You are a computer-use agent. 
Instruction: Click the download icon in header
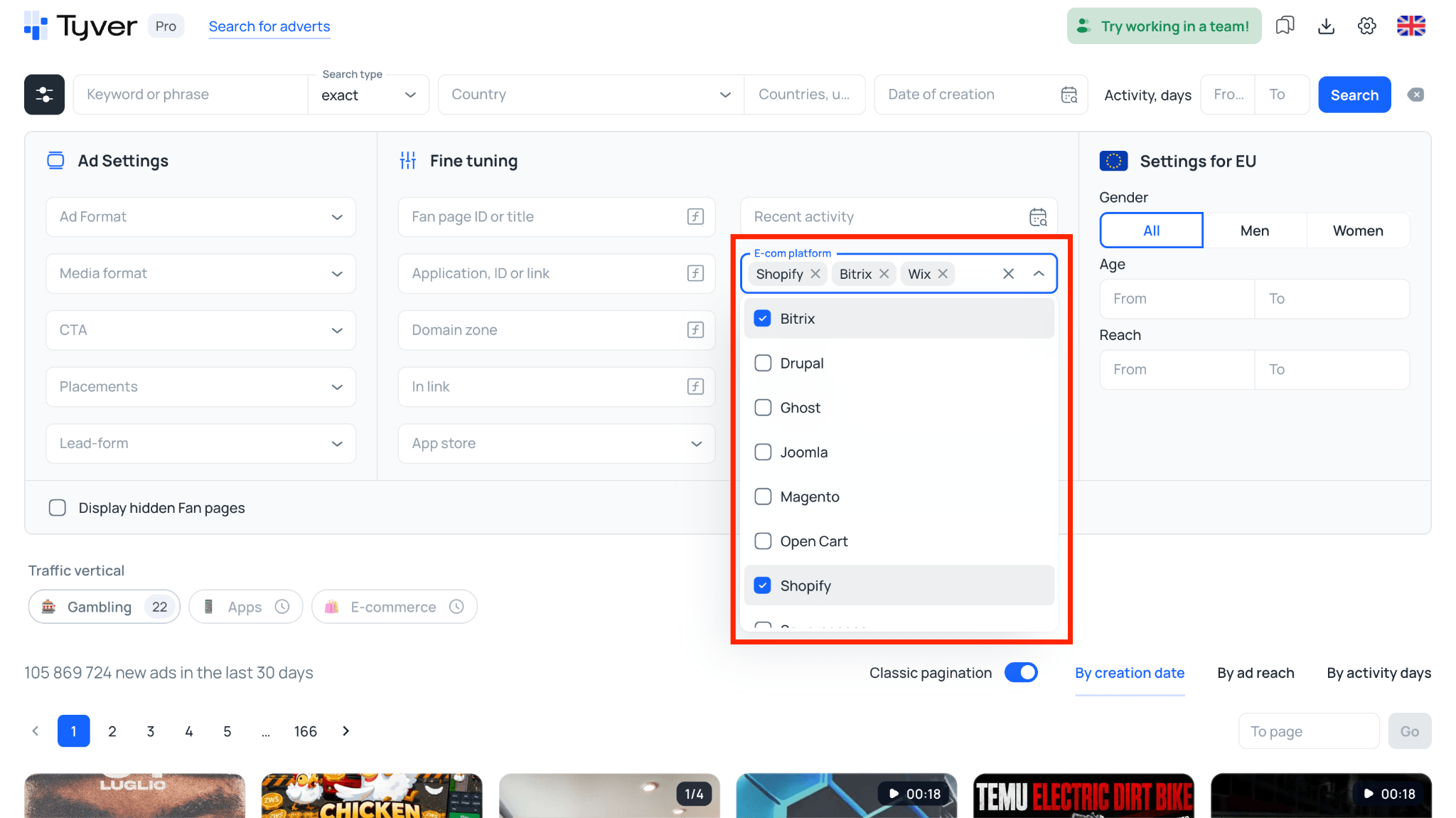click(x=1326, y=26)
